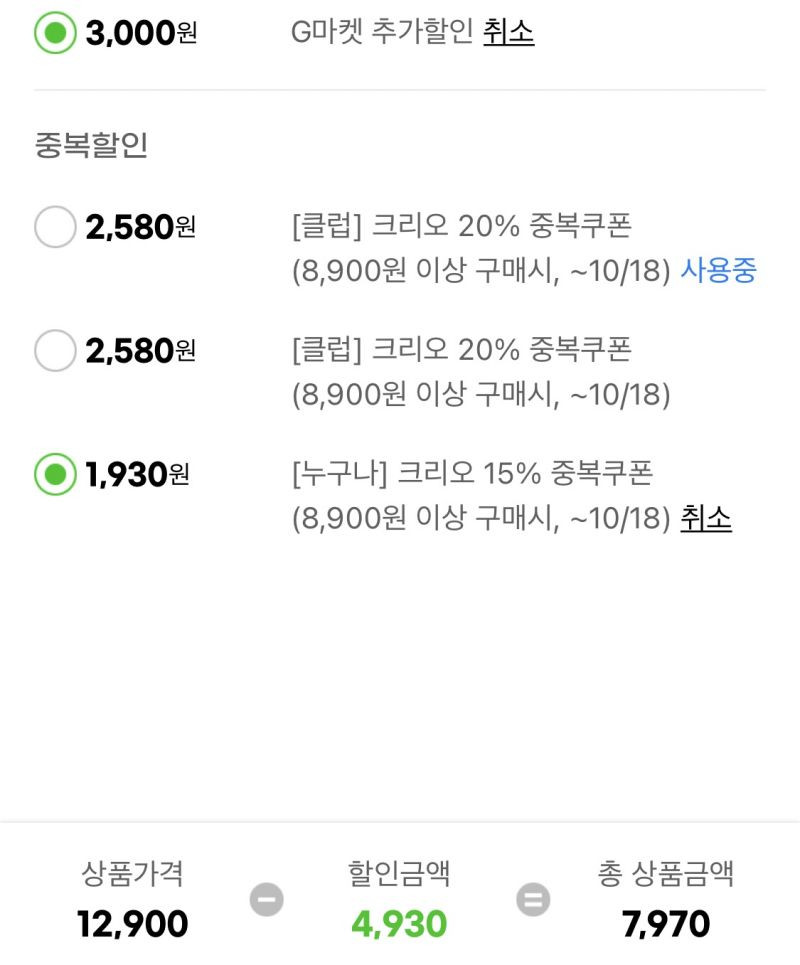Click the minus circle icon in summary
800x965 pixels.
pyautogui.click(x=266, y=899)
